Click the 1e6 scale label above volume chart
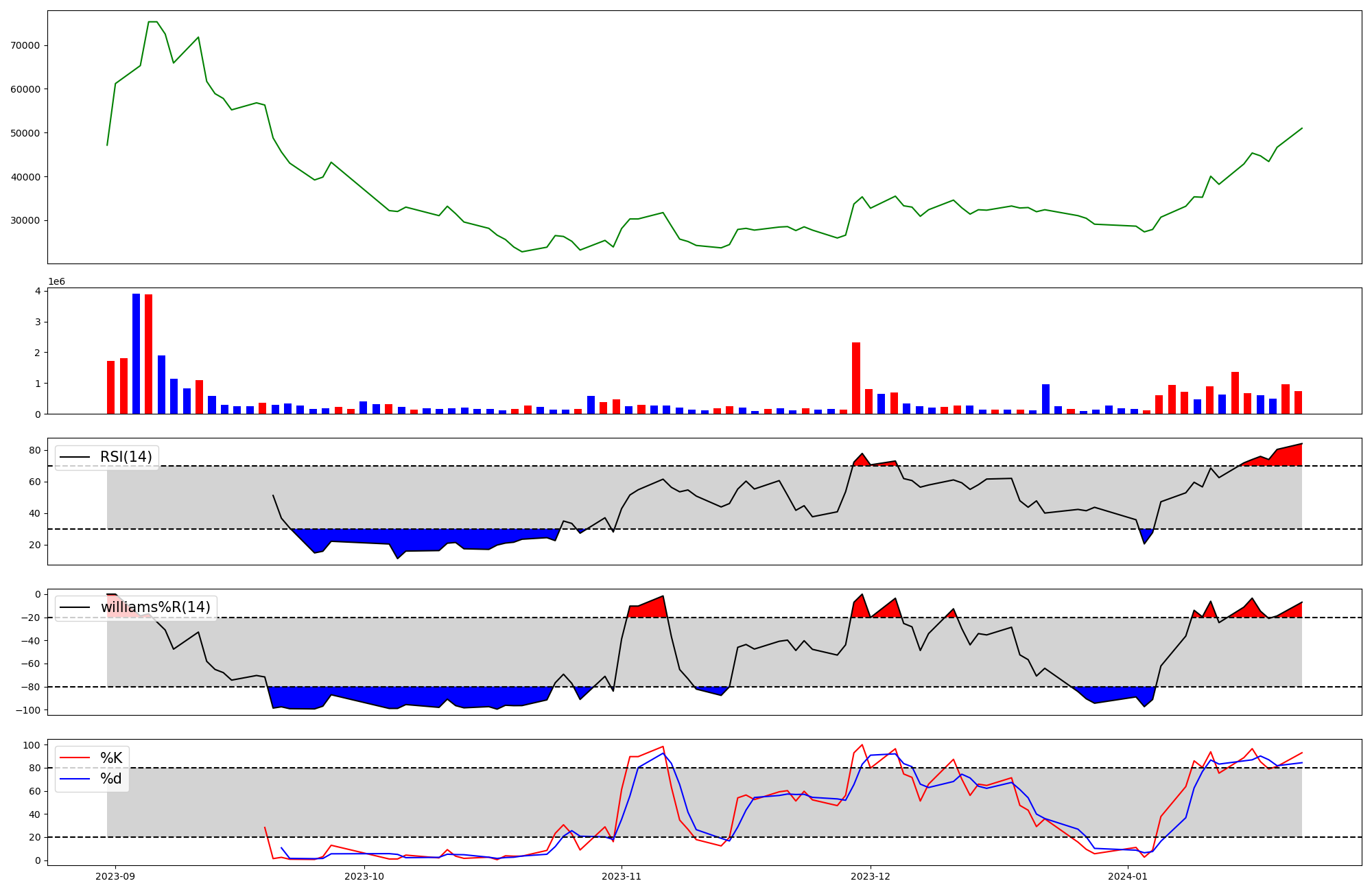1372x892 pixels. [56, 282]
